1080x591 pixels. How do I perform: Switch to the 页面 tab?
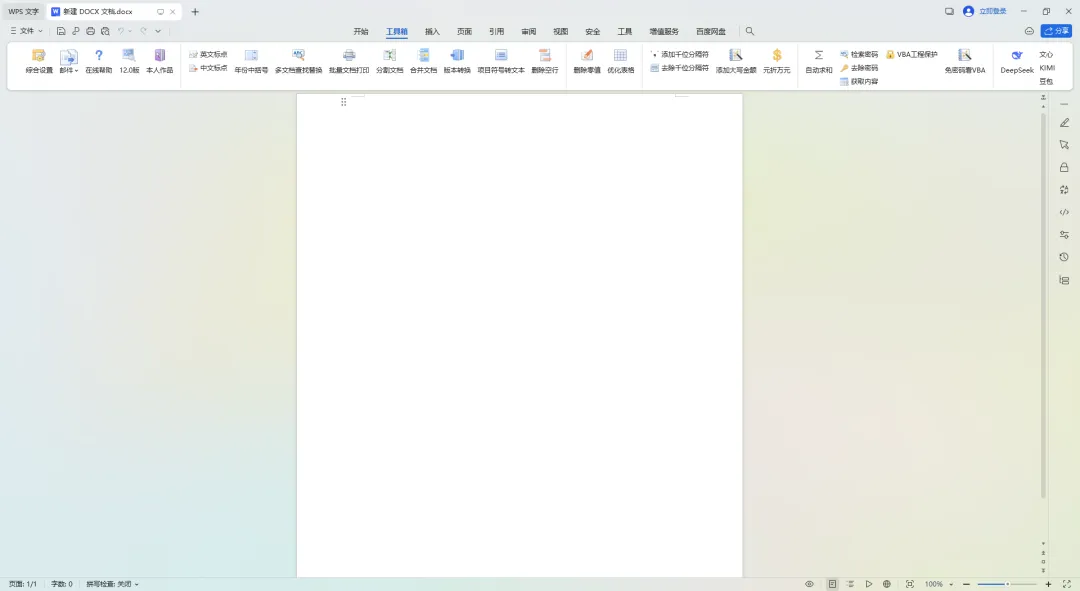464,32
